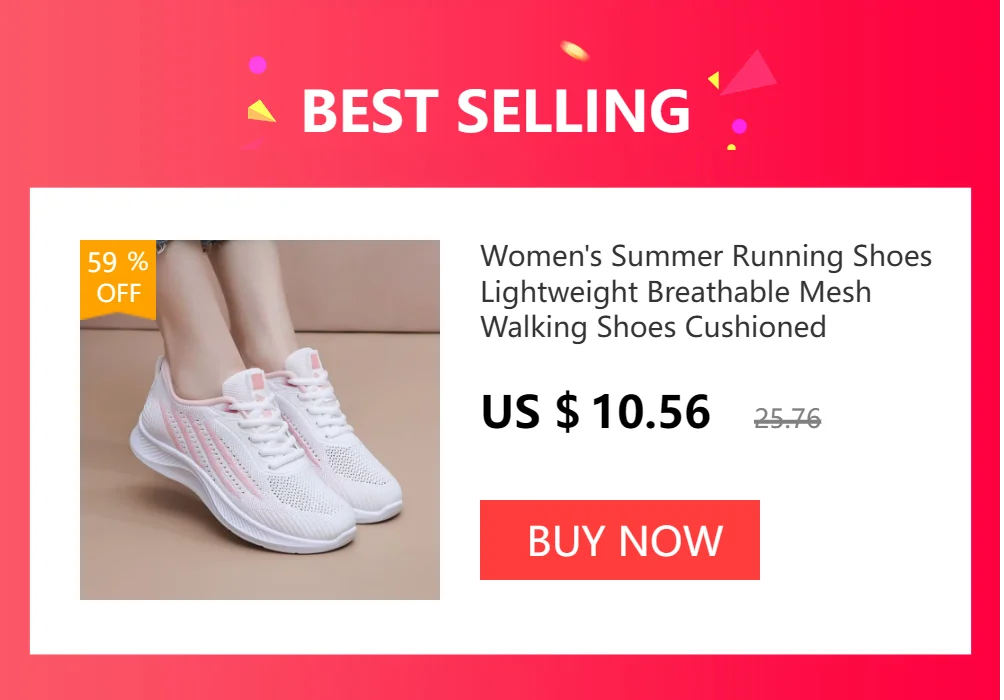Click the crossed-out 25.76 original price
Image resolution: width=1004 pixels, height=700 pixels.
point(787,419)
